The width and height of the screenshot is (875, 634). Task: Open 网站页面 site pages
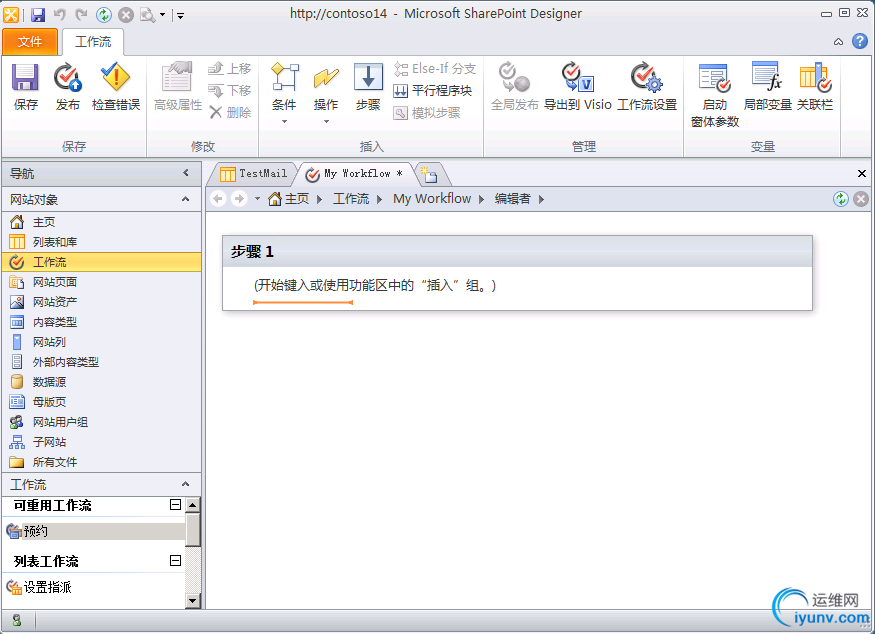pyautogui.click(x=102, y=282)
